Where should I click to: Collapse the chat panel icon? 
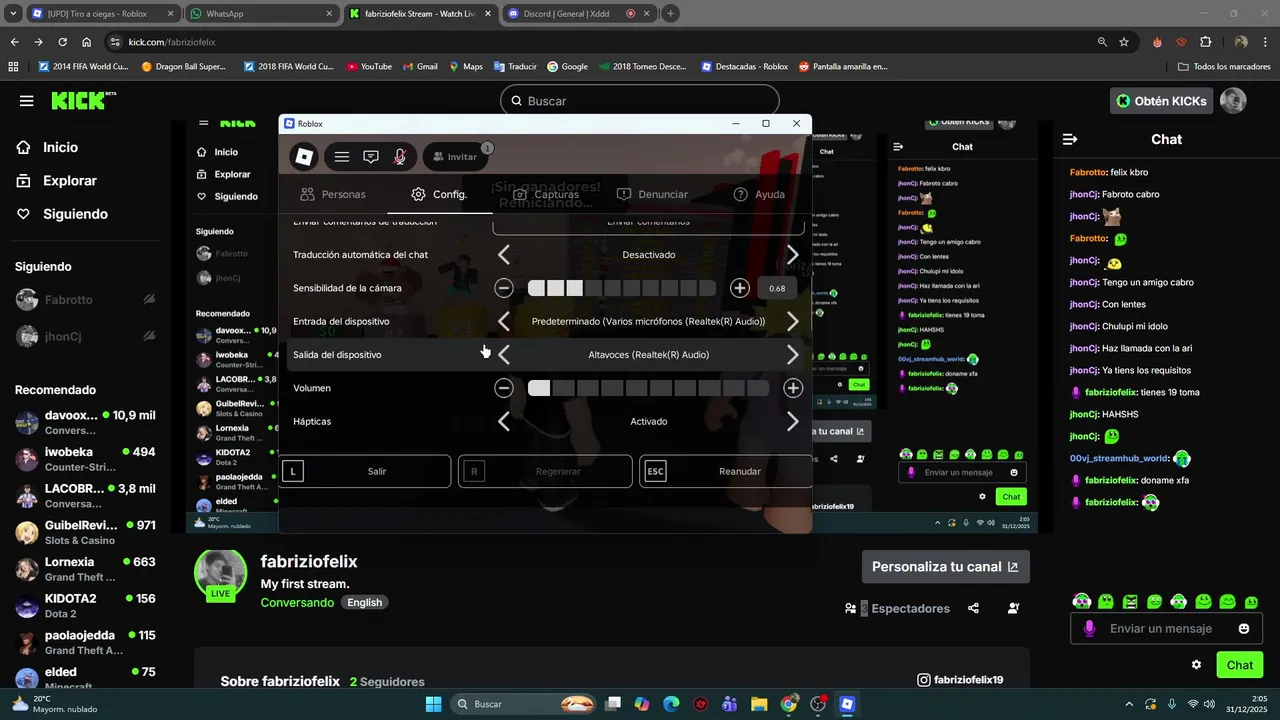[x=1070, y=139]
